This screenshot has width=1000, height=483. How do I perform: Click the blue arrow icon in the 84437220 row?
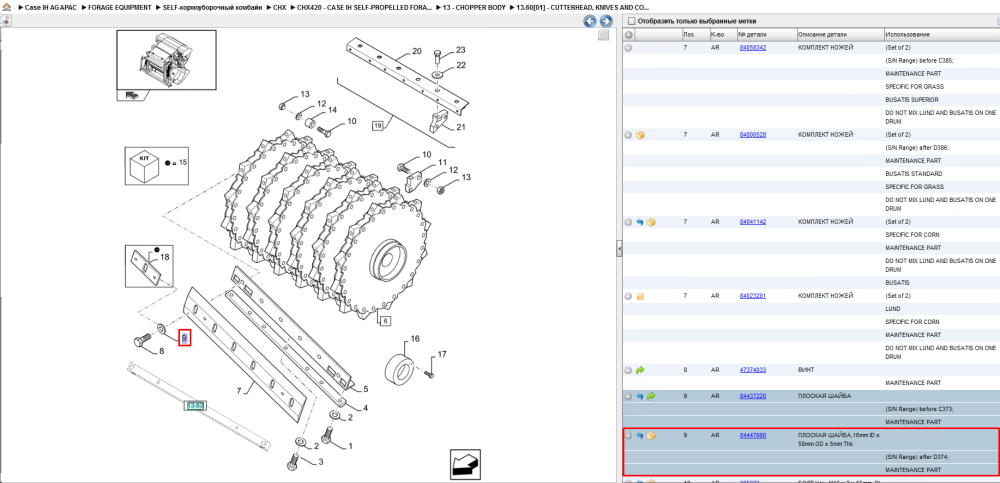click(640, 396)
